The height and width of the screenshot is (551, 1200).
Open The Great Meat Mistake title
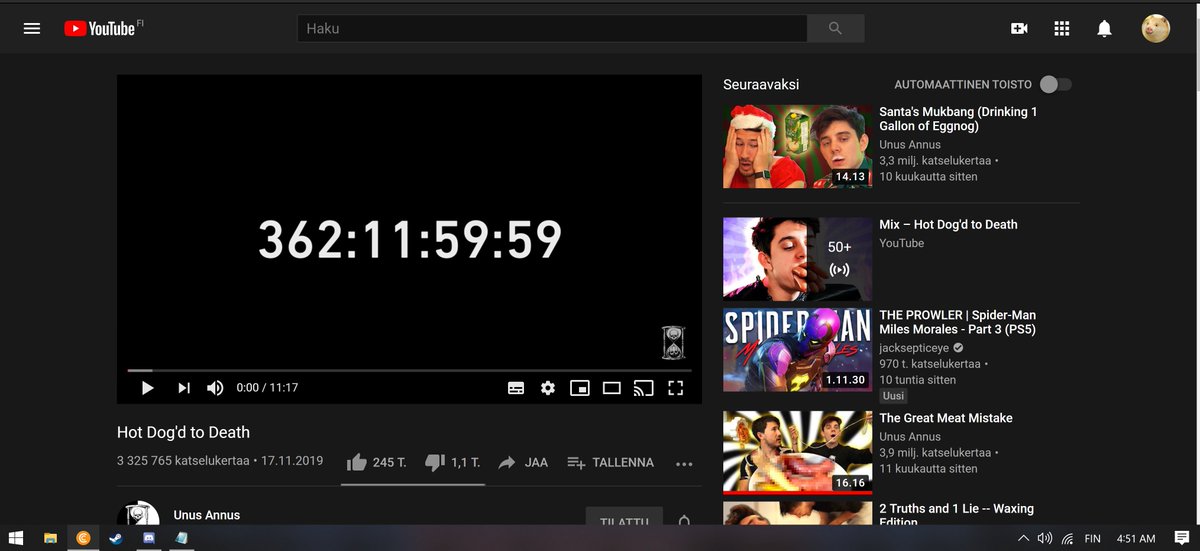point(946,418)
